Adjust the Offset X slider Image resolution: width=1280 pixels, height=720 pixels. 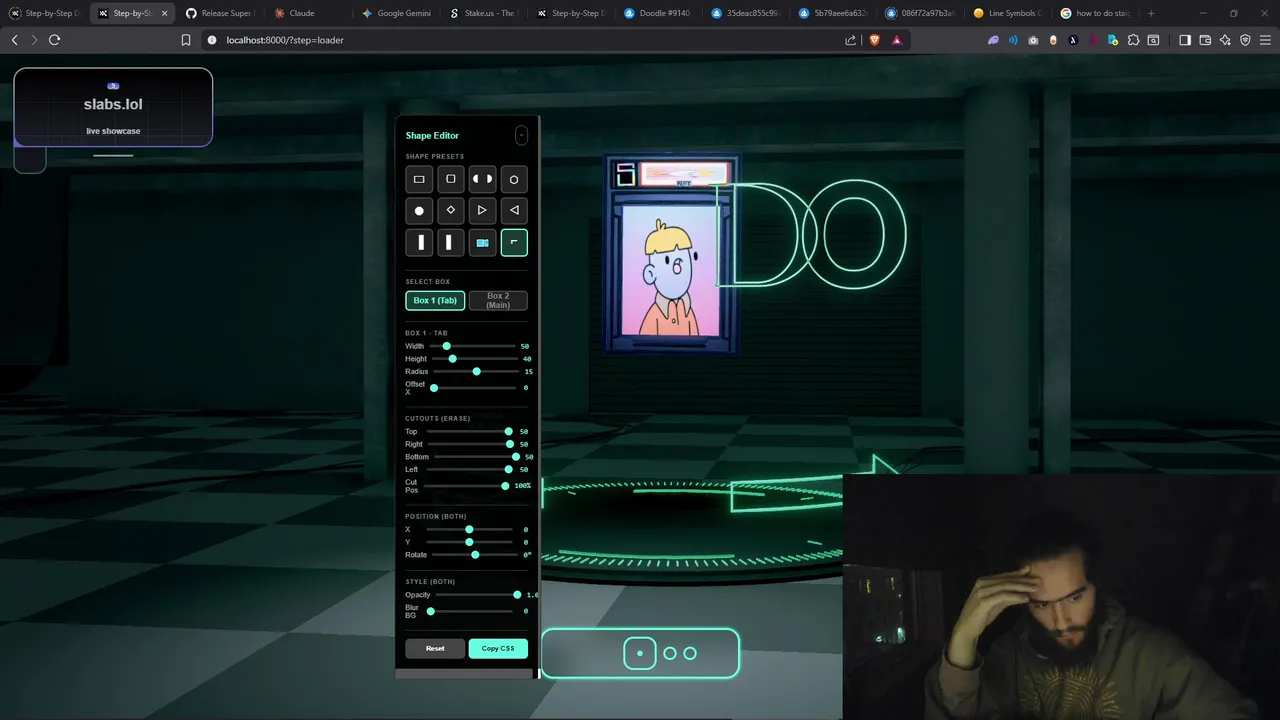tap(473, 388)
